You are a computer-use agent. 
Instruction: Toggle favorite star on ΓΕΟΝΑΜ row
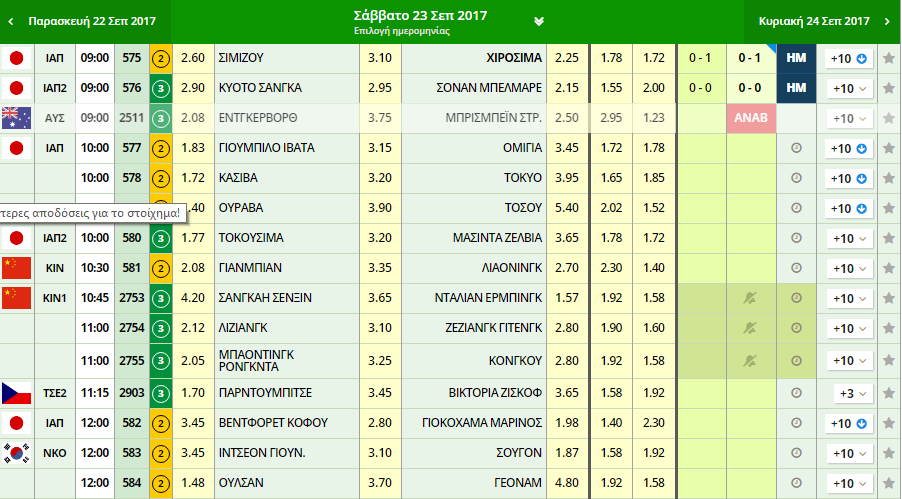point(888,484)
